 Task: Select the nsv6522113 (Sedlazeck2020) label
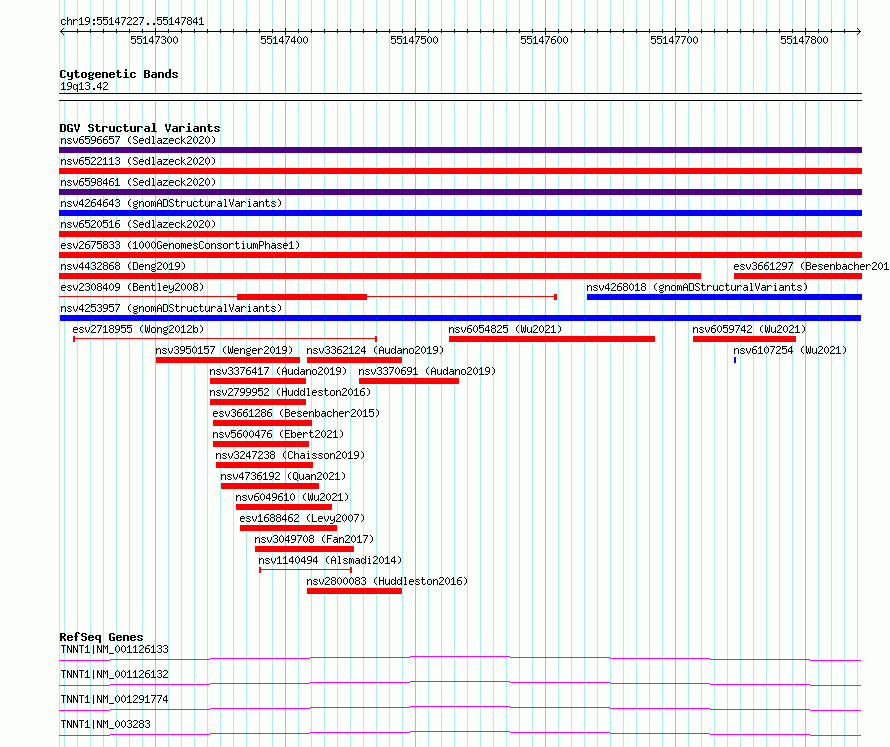pos(138,161)
